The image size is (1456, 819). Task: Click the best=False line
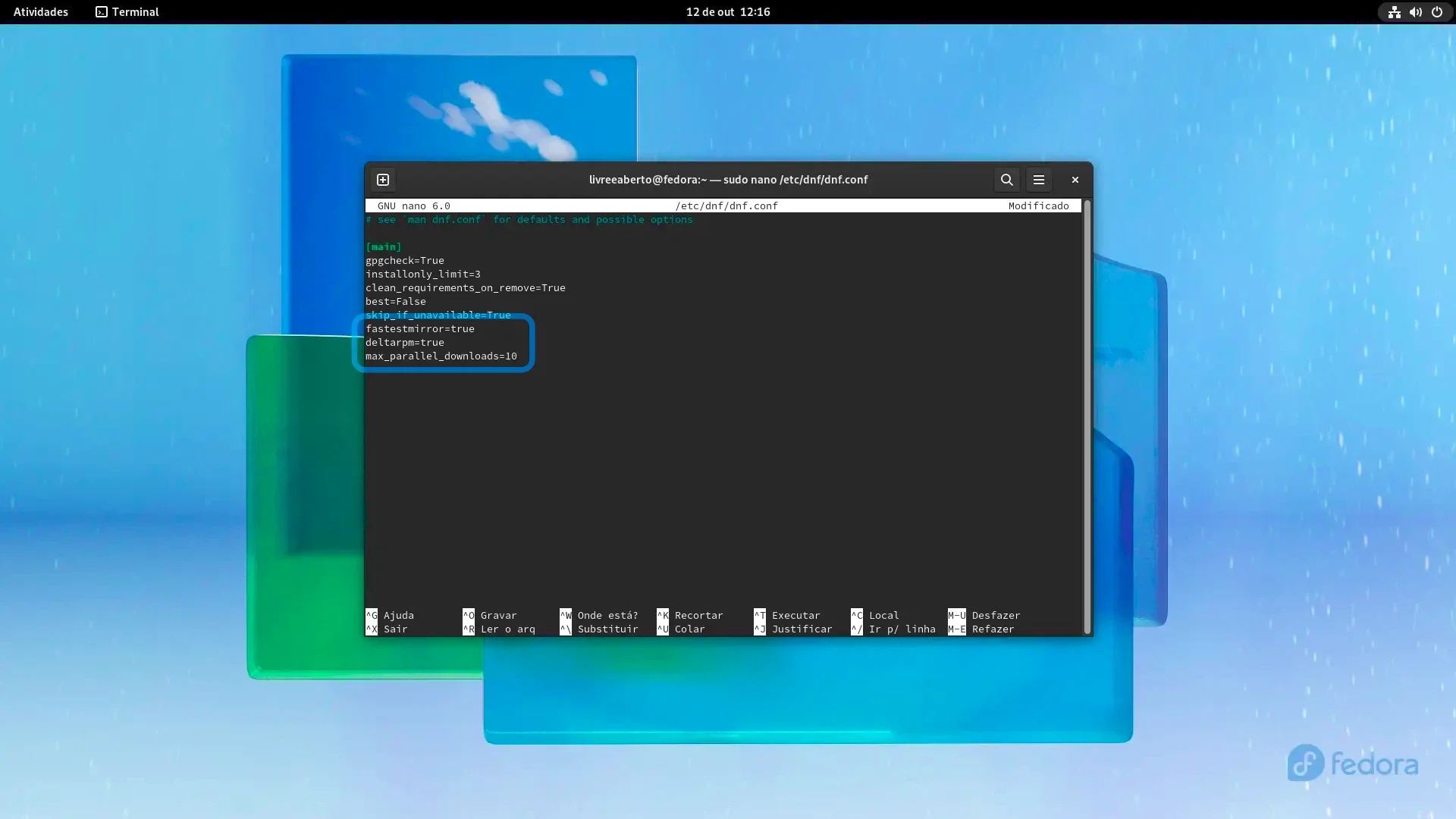point(396,301)
